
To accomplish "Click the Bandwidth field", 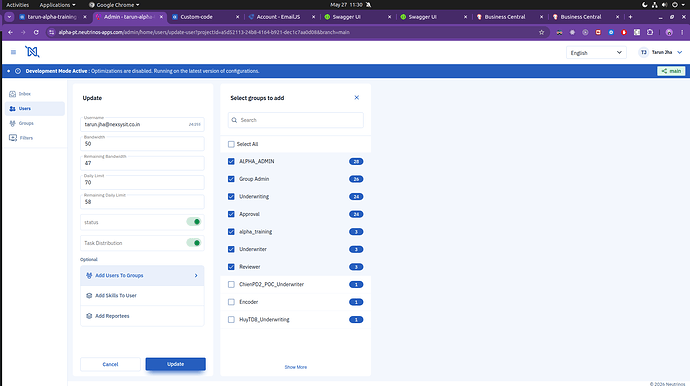I will (x=142, y=143).
